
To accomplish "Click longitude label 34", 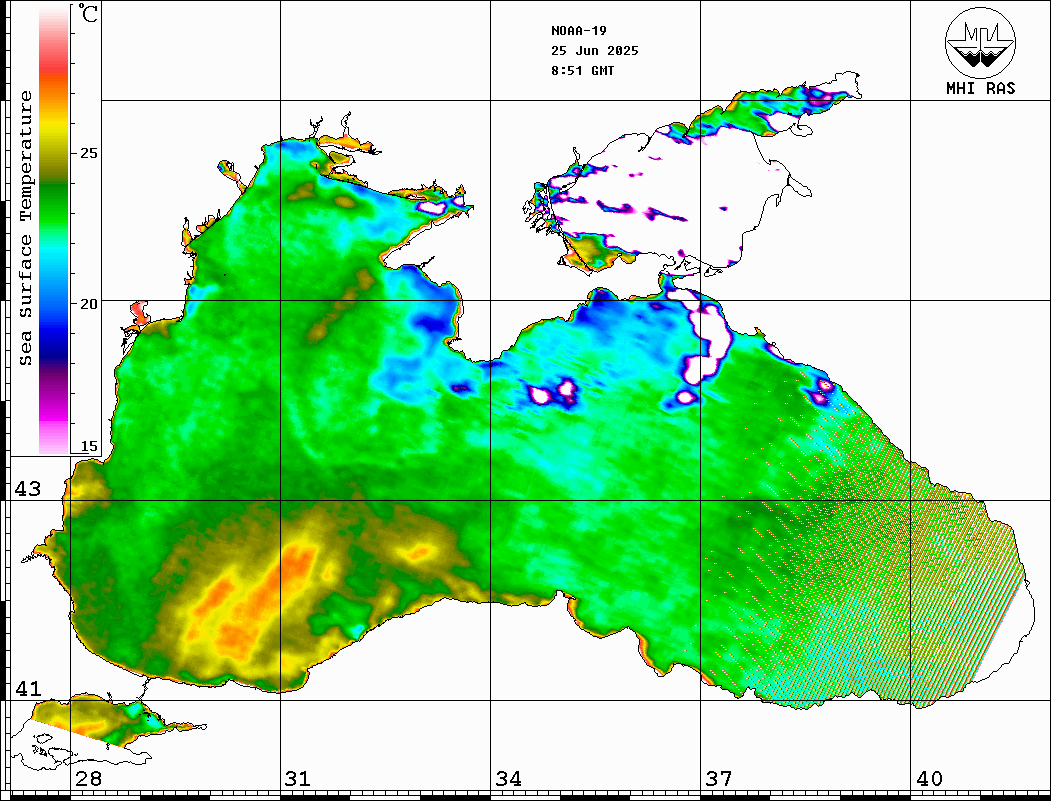I will [x=509, y=779].
